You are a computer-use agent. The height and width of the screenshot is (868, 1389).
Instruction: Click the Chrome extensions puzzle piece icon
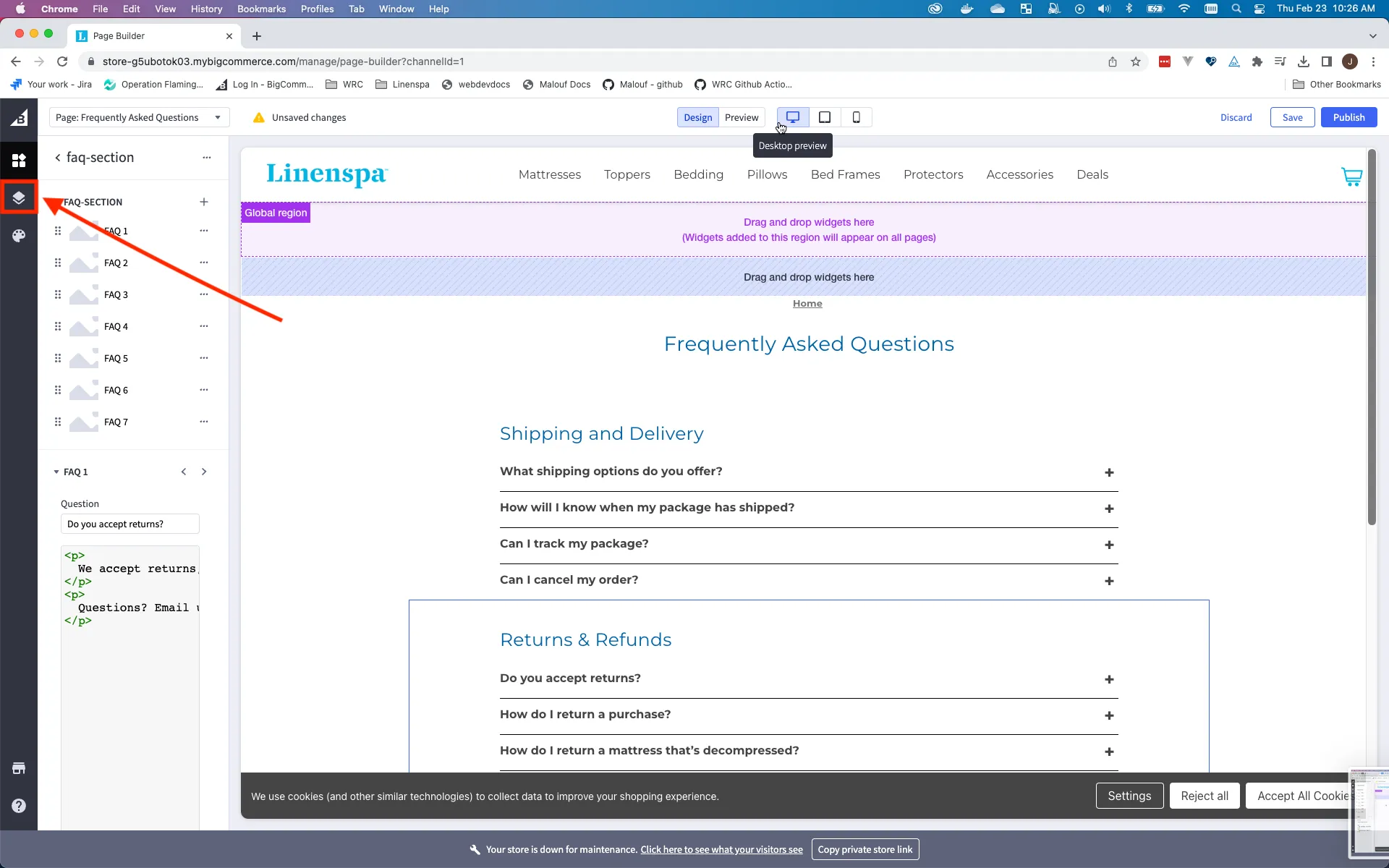1257,61
